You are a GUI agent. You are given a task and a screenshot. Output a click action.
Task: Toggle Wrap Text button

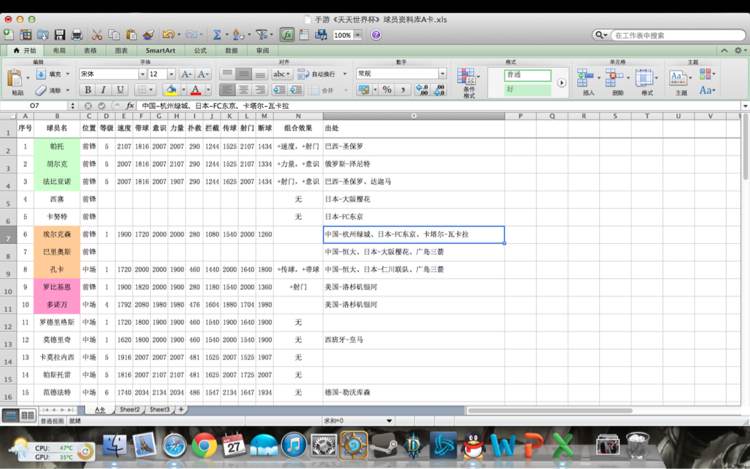[318, 74]
